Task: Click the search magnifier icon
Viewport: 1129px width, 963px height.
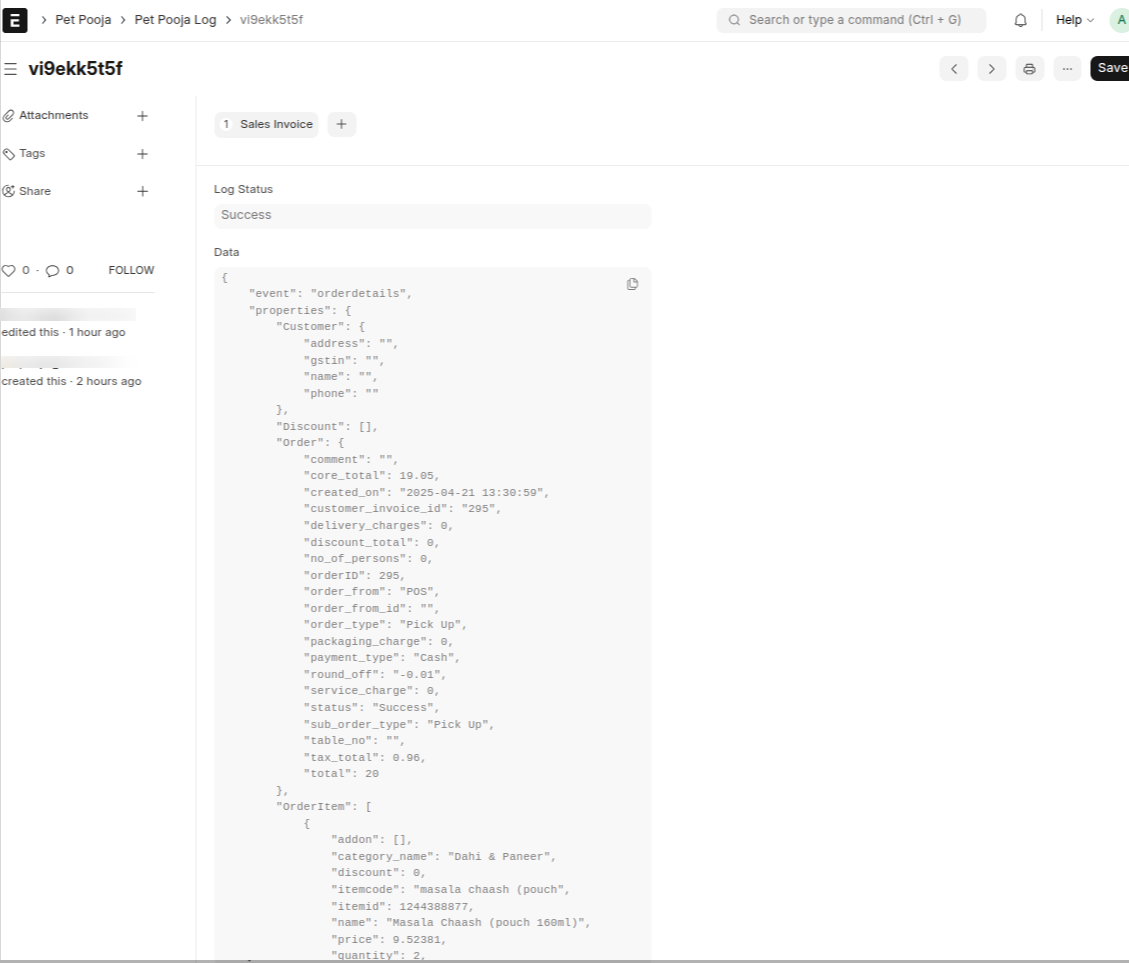Action: (x=734, y=20)
